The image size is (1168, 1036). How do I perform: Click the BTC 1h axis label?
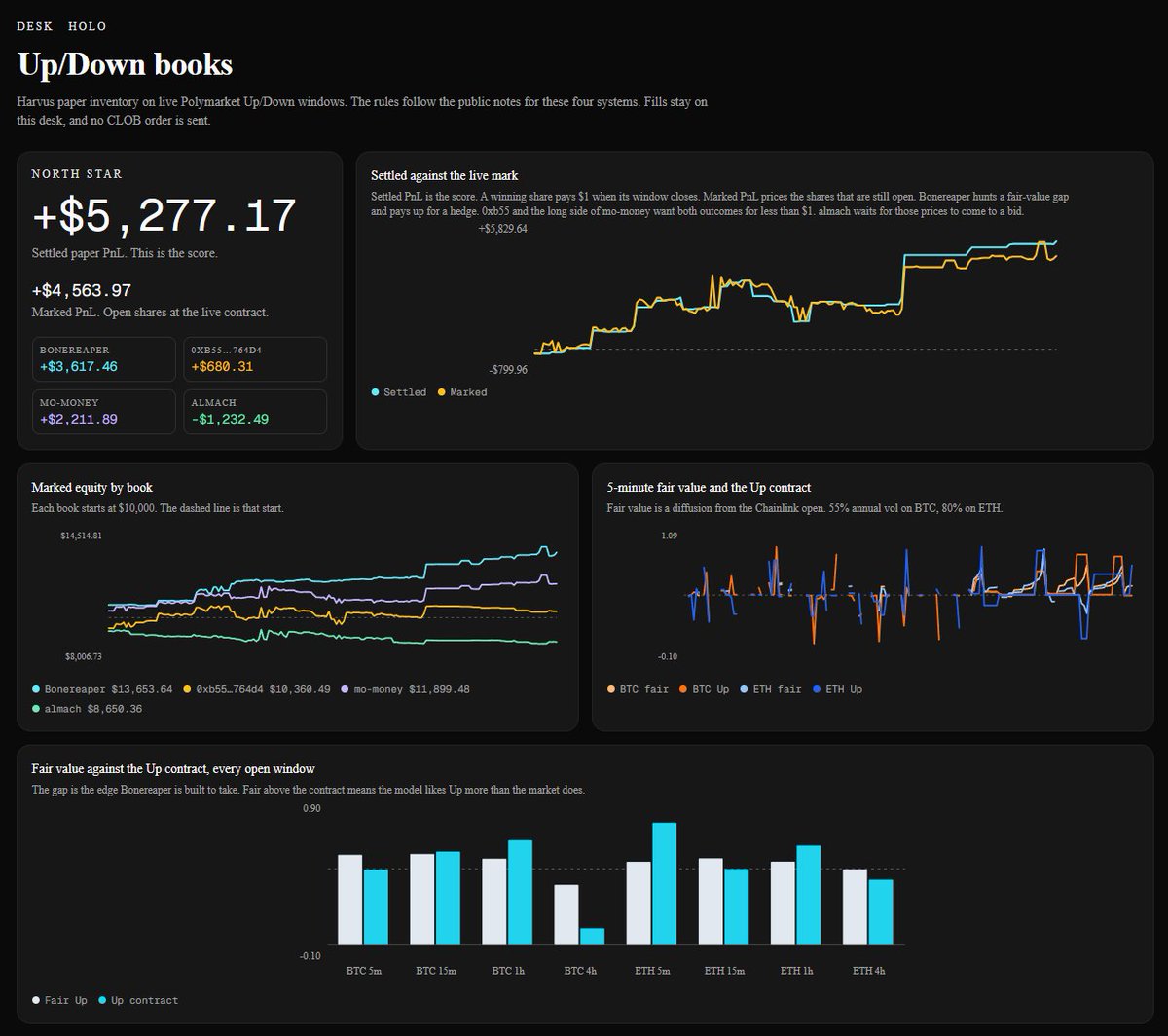pyautogui.click(x=507, y=971)
